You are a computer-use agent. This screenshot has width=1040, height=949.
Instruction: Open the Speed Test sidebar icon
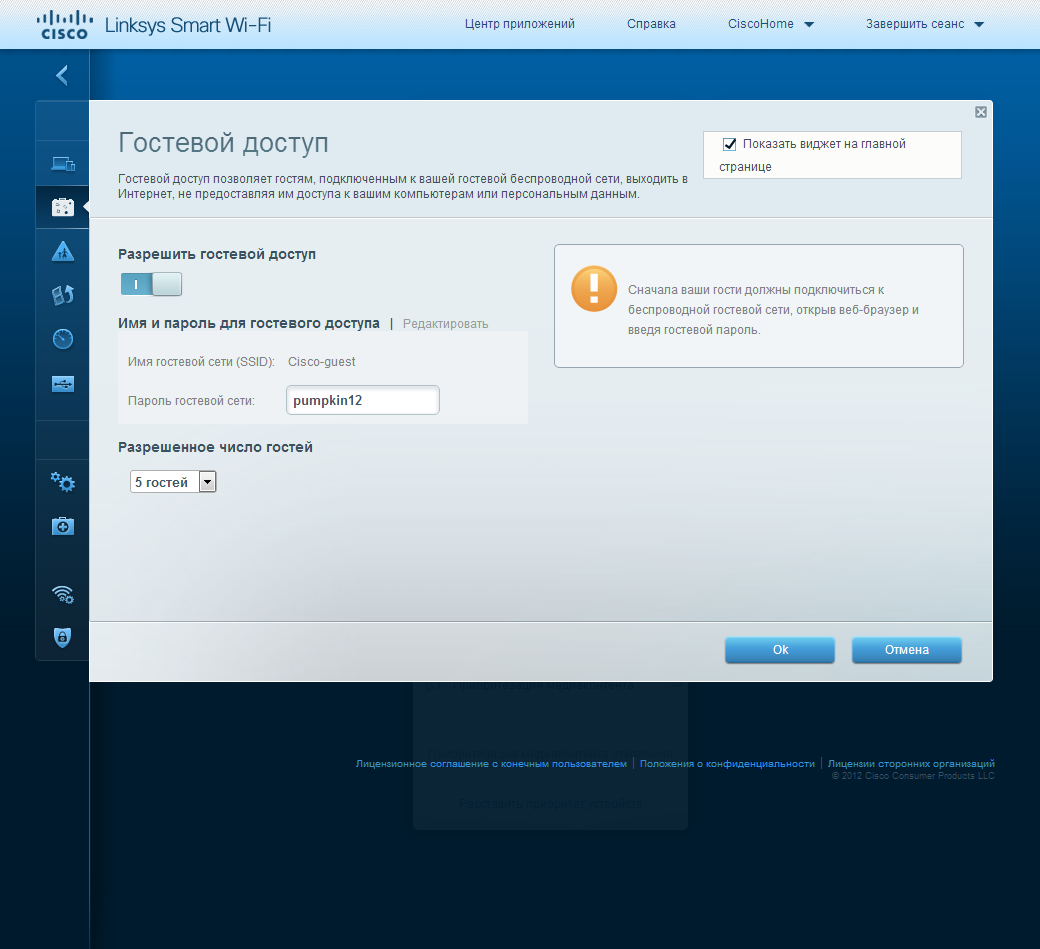[63, 339]
